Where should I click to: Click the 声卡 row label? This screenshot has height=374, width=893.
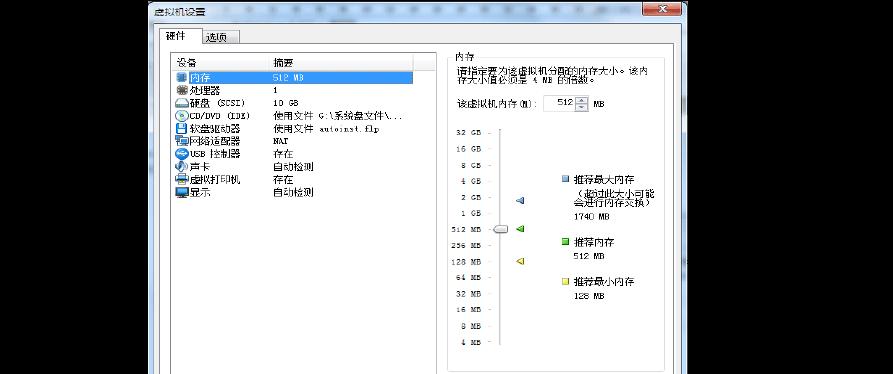tap(200, 167)
